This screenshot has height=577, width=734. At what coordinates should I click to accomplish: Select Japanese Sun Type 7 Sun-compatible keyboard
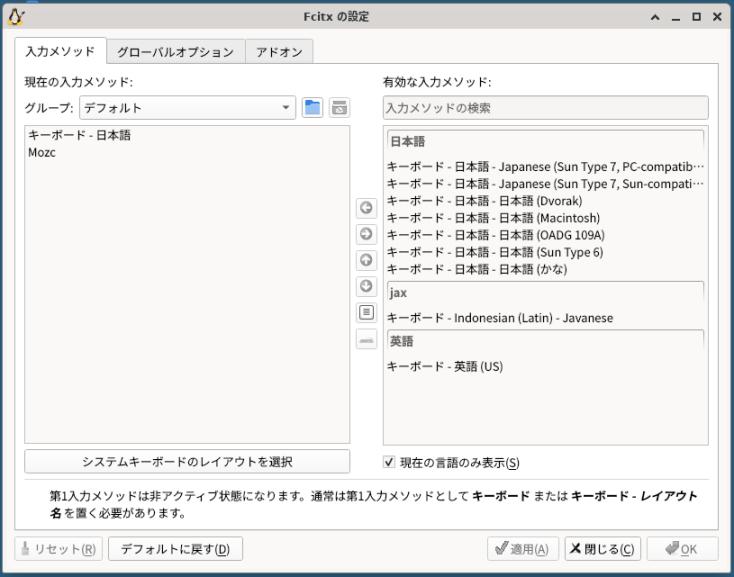545,184
